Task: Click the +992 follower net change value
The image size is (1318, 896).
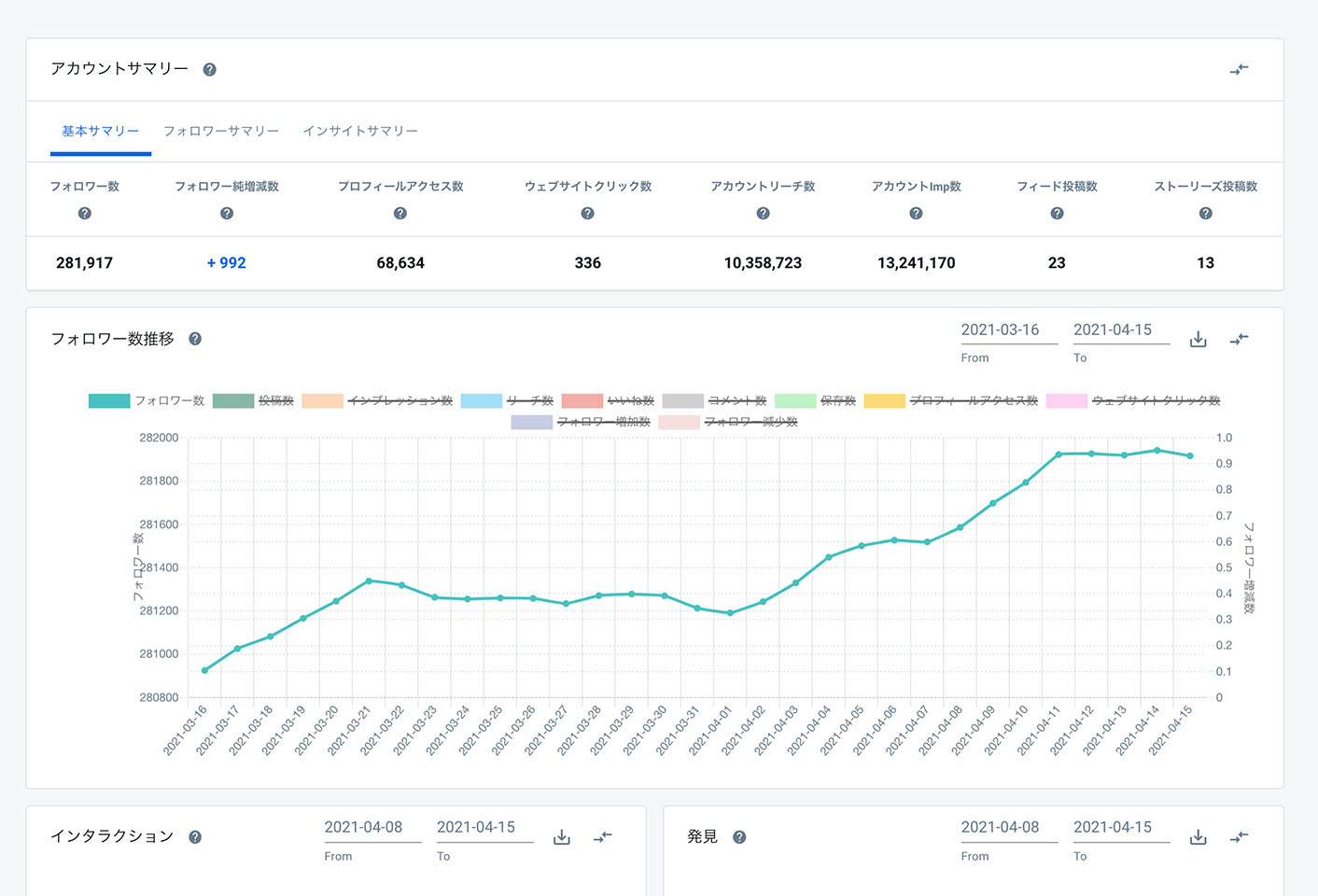Action: pos(227,263)
